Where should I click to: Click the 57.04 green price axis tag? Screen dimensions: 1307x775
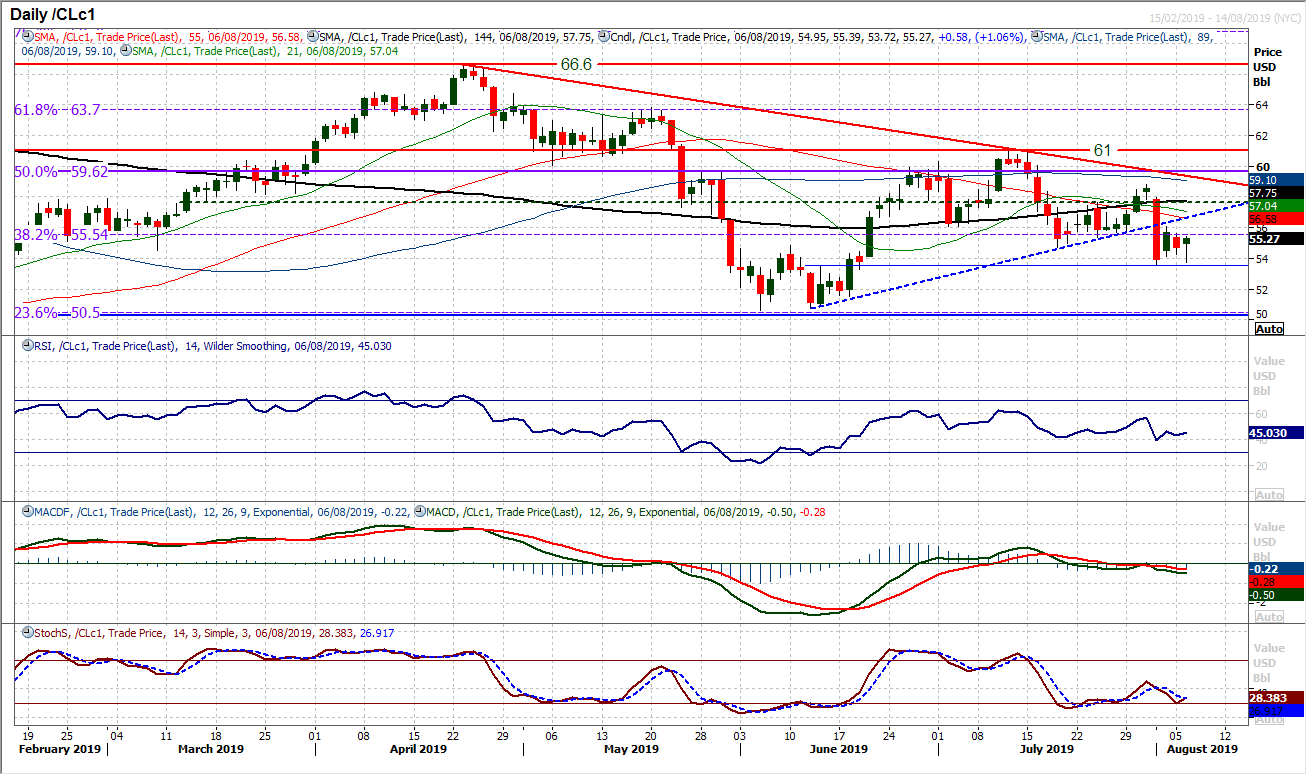[1277, 206]
